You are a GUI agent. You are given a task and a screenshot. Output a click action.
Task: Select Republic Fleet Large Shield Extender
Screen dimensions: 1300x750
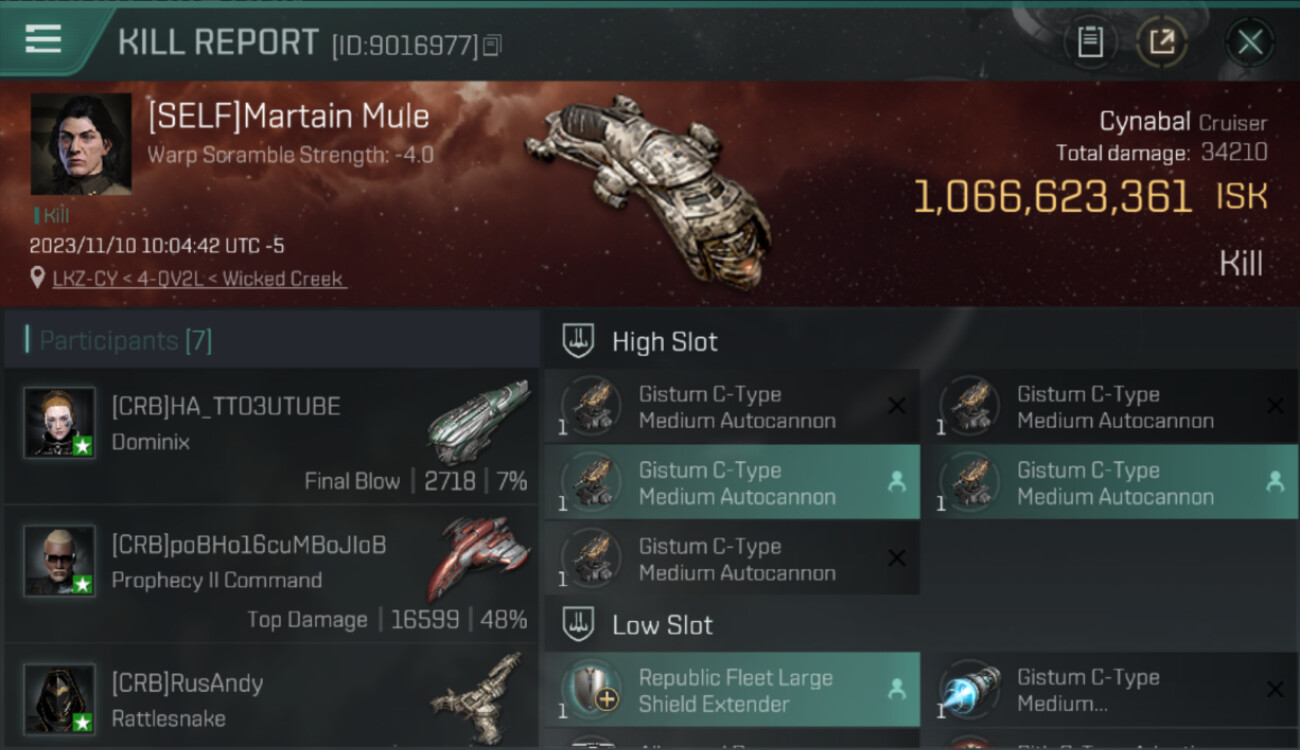[732, 690]
